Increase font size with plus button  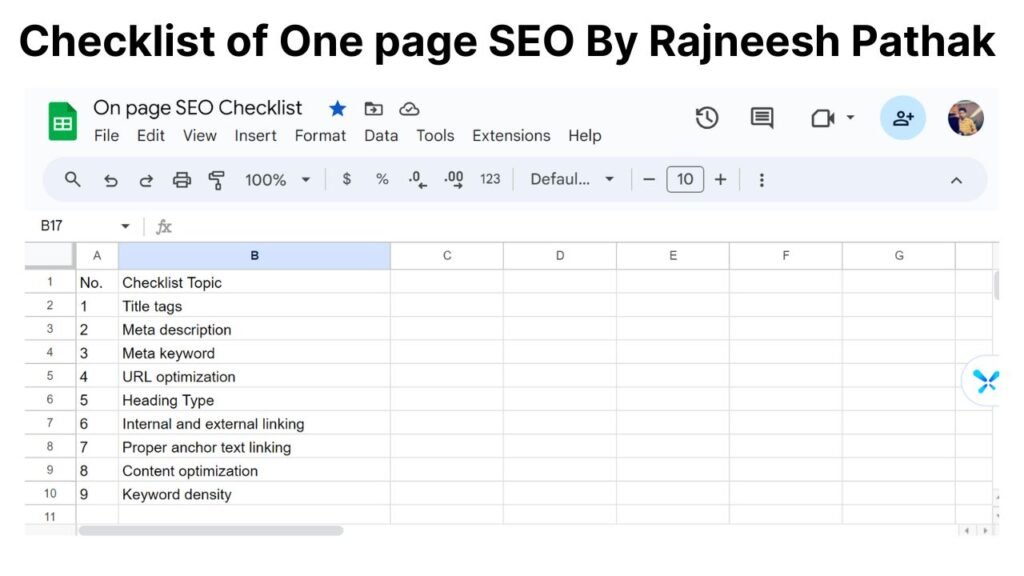pyautogui.click(x=720, y=179)
